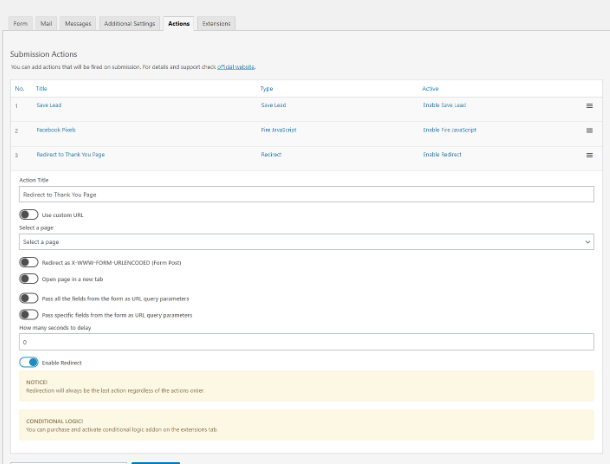The image size is (610, 464).
Task: Toggle Use custom URL switch
Action: click(29, 215)
